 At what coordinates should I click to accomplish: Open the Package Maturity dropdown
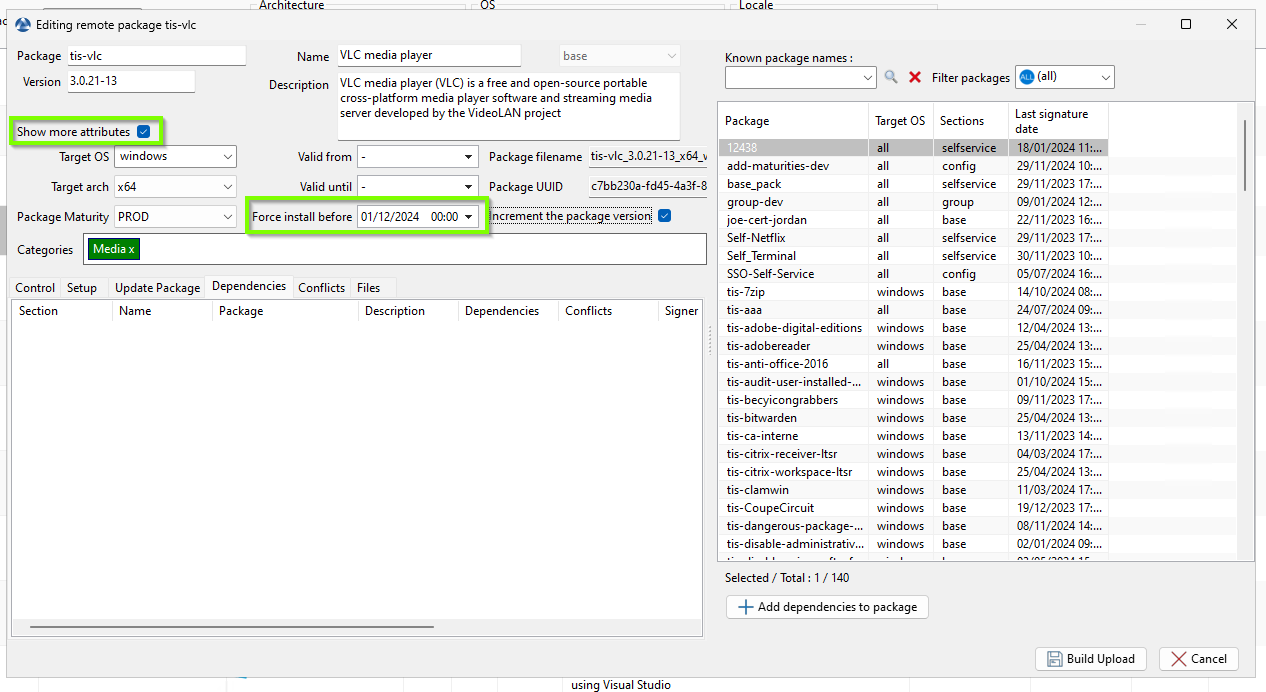tap(229, 217)
